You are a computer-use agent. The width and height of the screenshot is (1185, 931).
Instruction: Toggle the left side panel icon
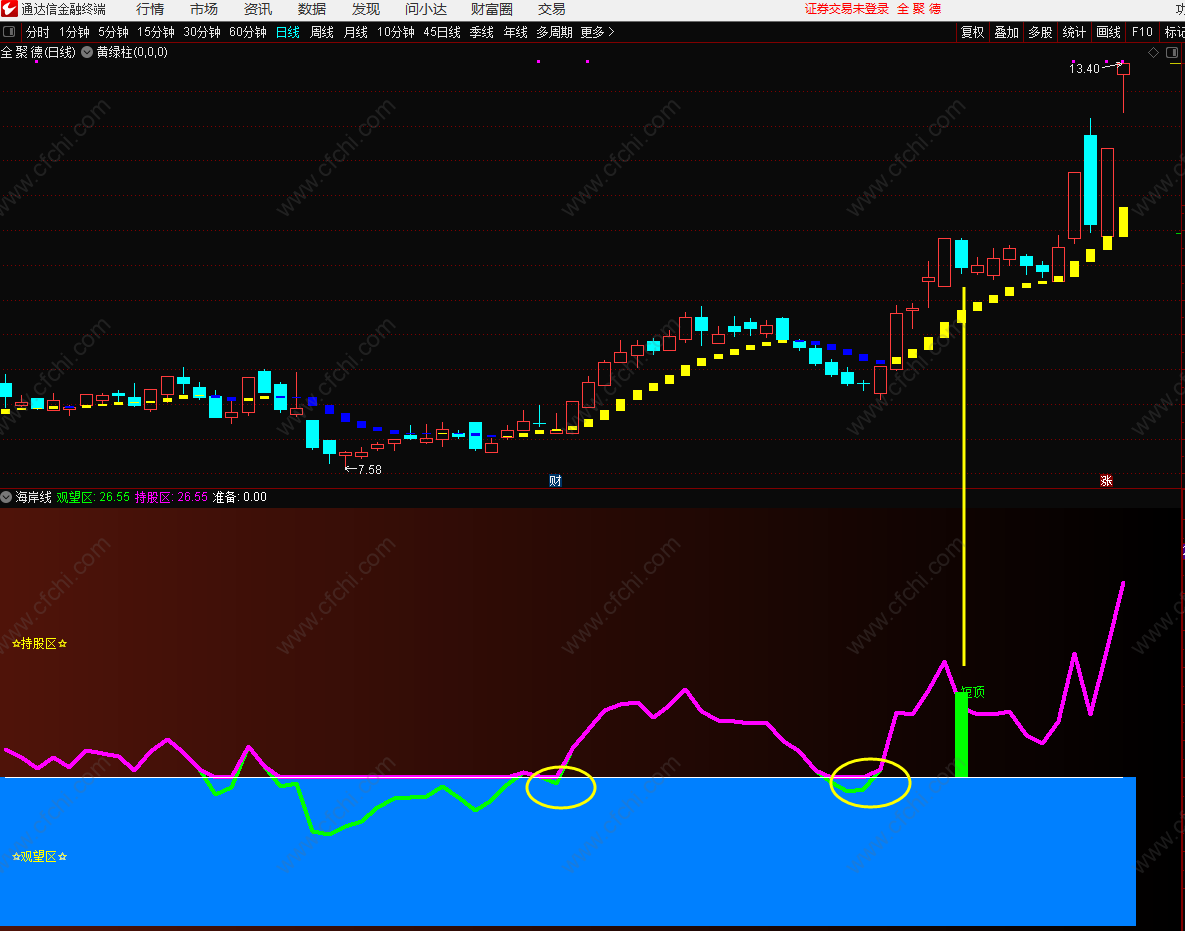(x=10, y=32)
